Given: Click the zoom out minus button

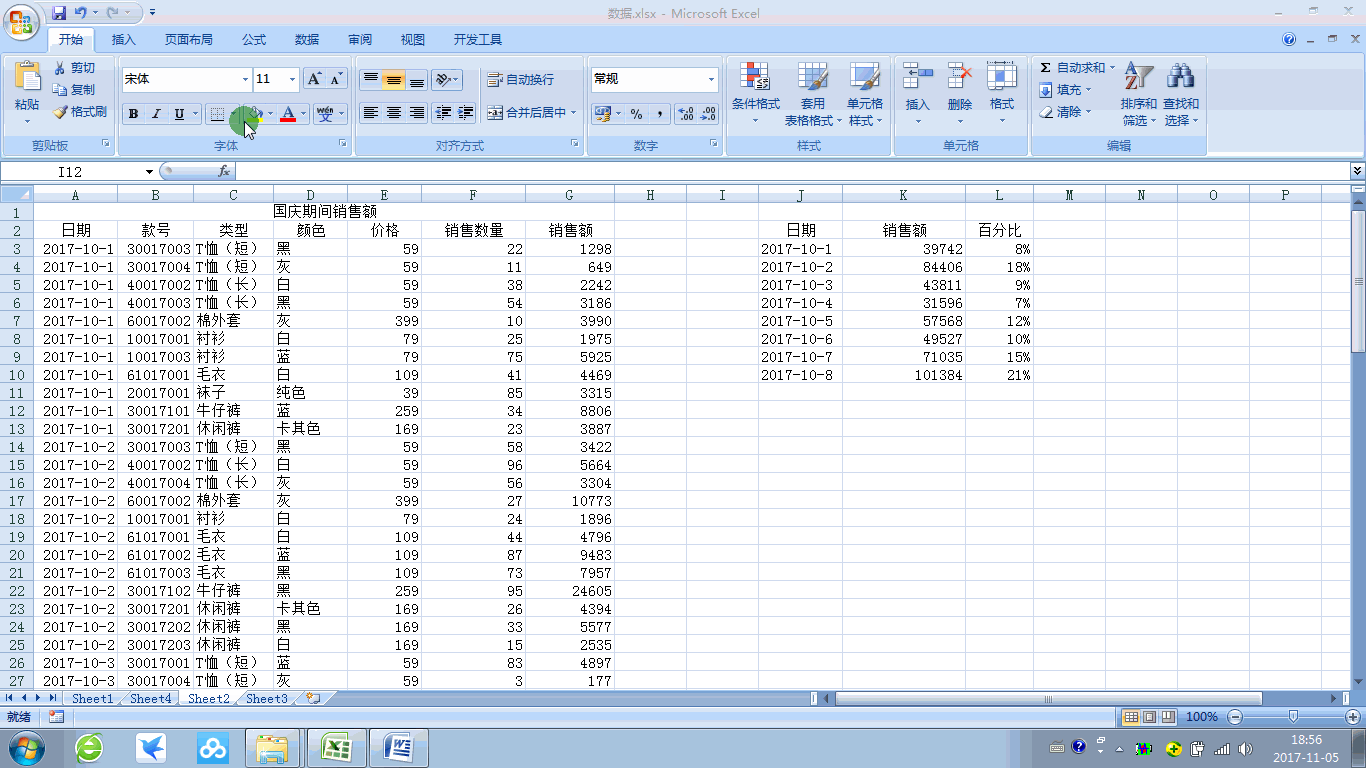Looking at the screenshot, I should 1235,717.
